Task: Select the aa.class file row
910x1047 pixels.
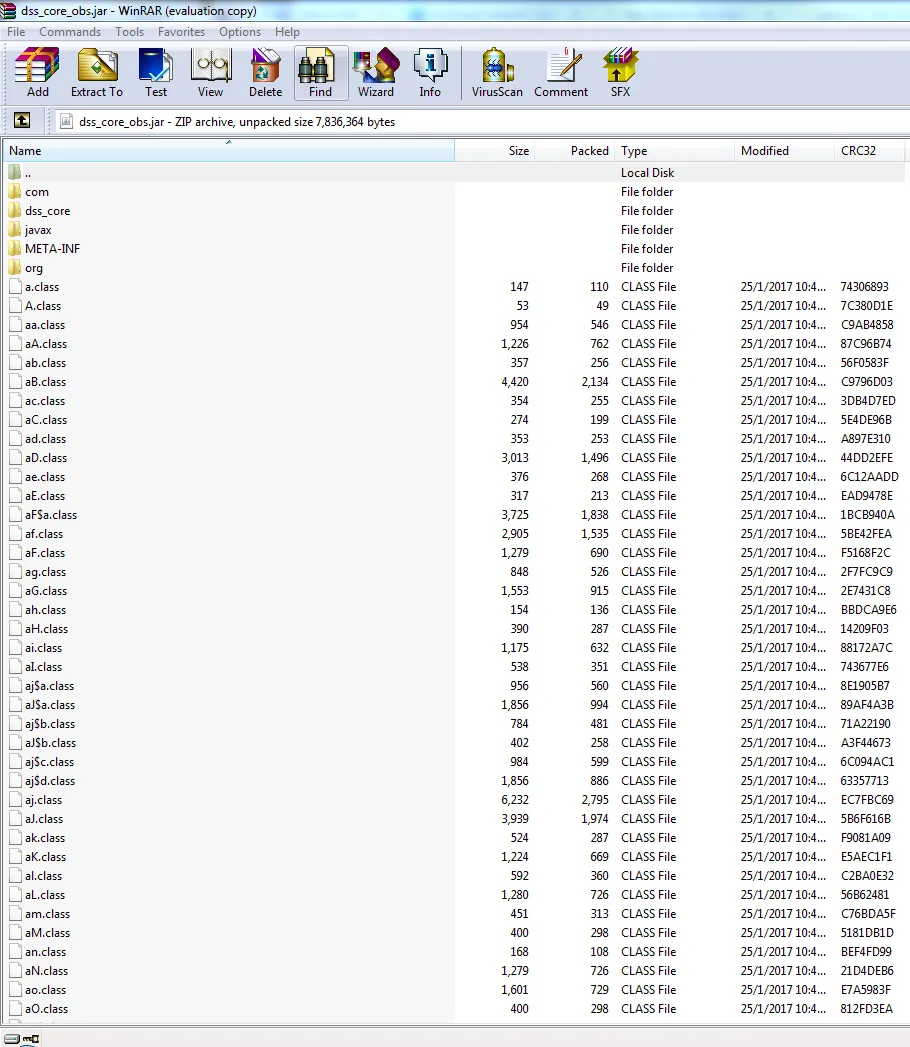Action: 454,325
